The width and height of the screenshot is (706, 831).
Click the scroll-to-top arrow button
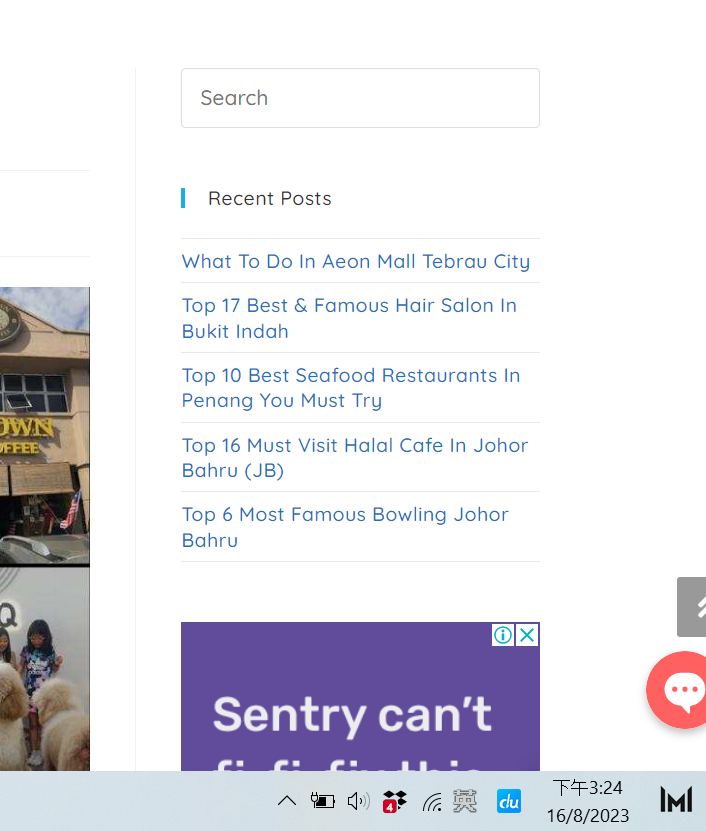[694, 606]
